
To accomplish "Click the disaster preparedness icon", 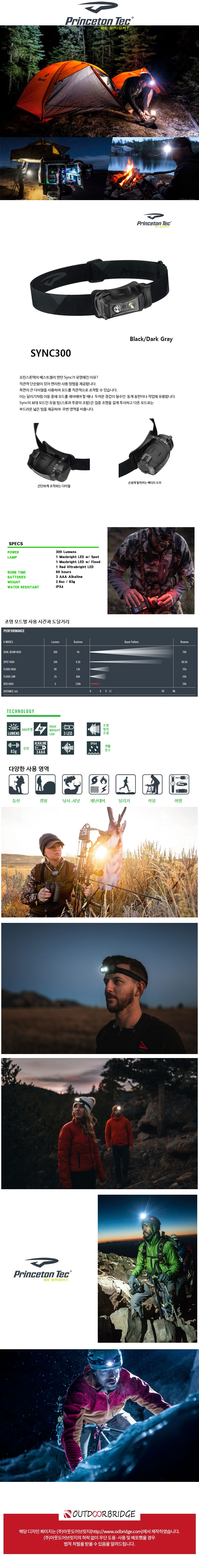I will click(99, 784).
